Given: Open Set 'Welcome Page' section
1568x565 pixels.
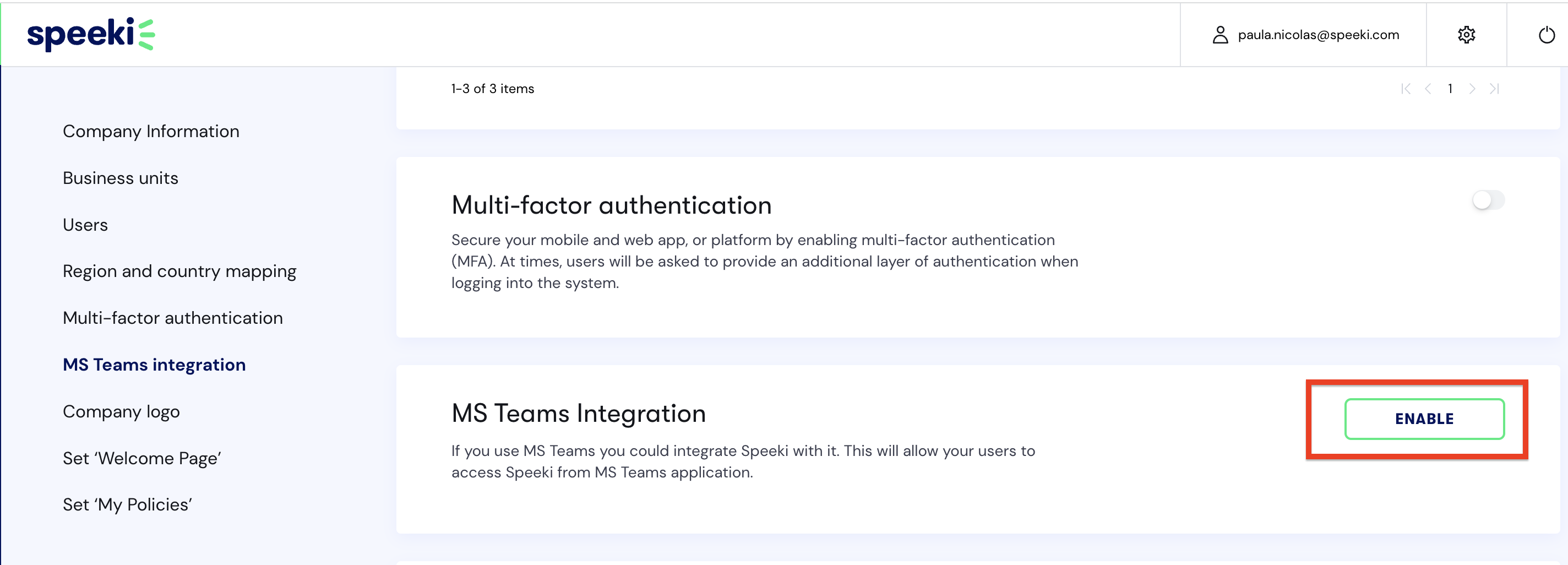Looking at the screenshot, I should [x=142, y=459].
